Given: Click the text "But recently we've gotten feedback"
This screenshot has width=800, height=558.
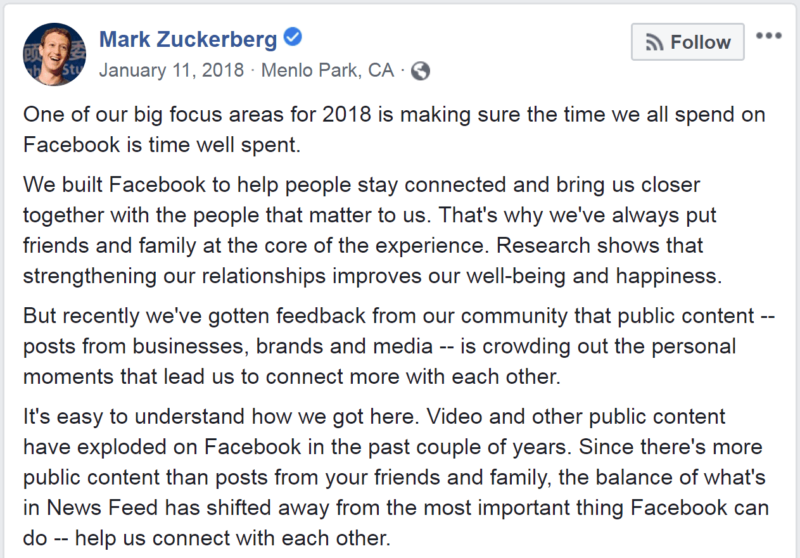Looking at the screenshot, I should point(194,316).
